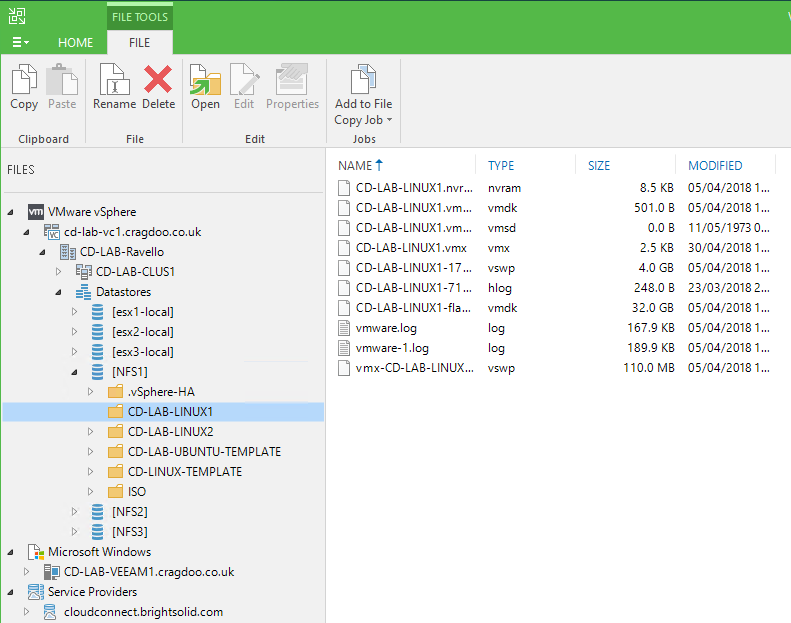
Task: Select the CD-LAB-LINUX1 folder
Action: pos(163,412)
